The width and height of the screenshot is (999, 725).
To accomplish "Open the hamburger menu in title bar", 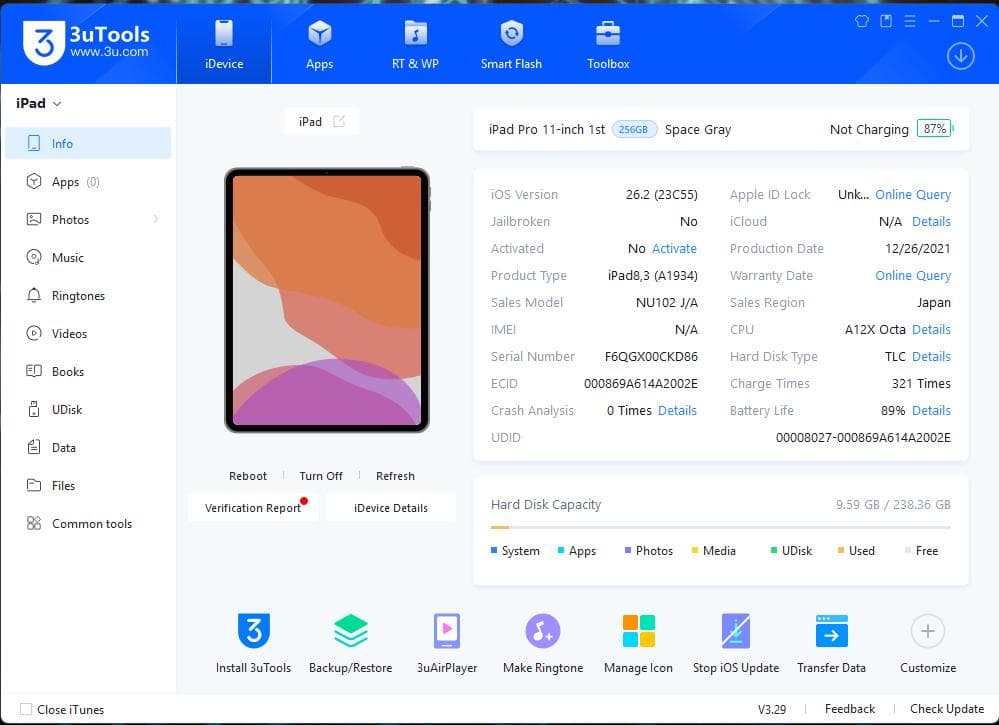I will pyautogui.click(x=910, y=20).
